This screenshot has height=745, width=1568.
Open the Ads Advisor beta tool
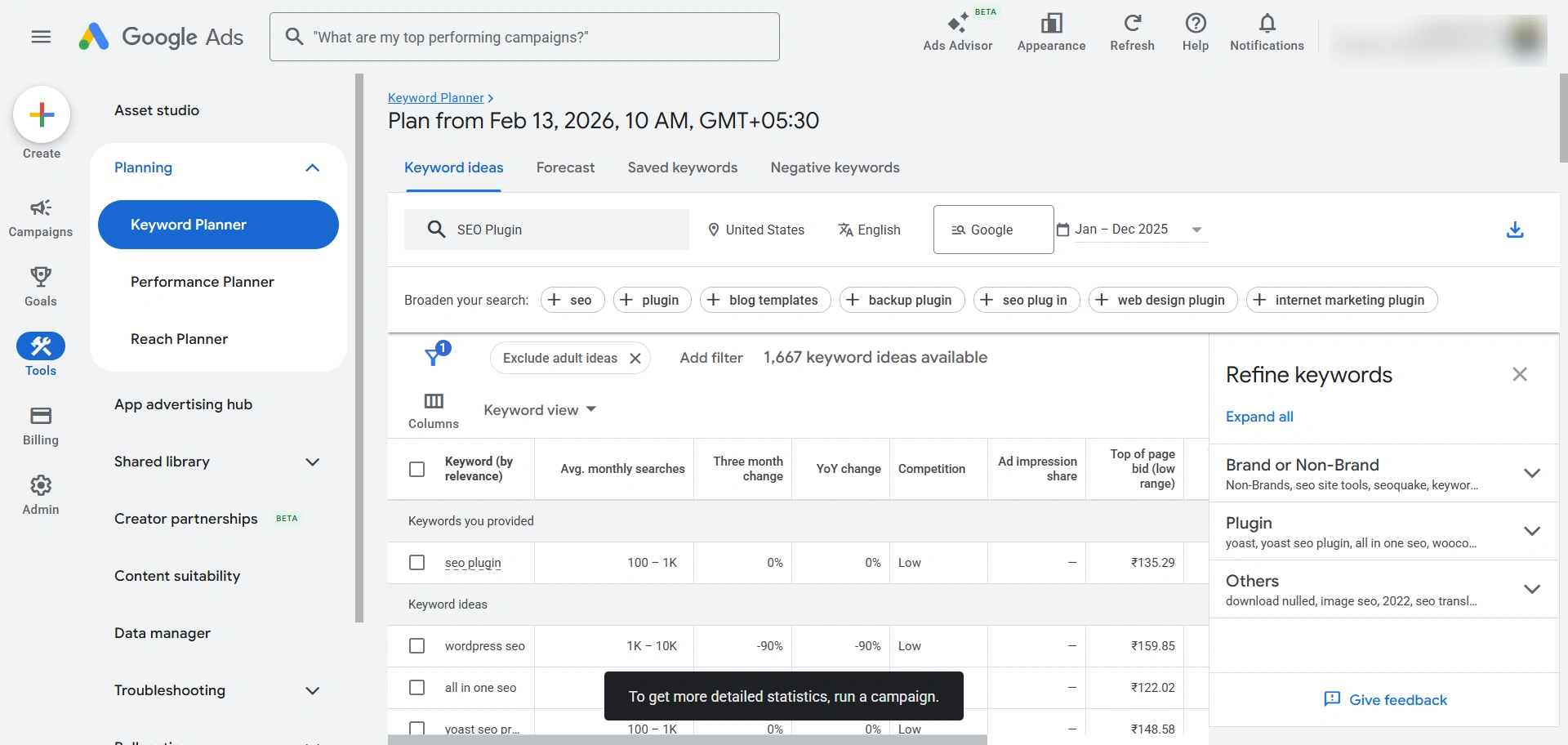point(958,33)
